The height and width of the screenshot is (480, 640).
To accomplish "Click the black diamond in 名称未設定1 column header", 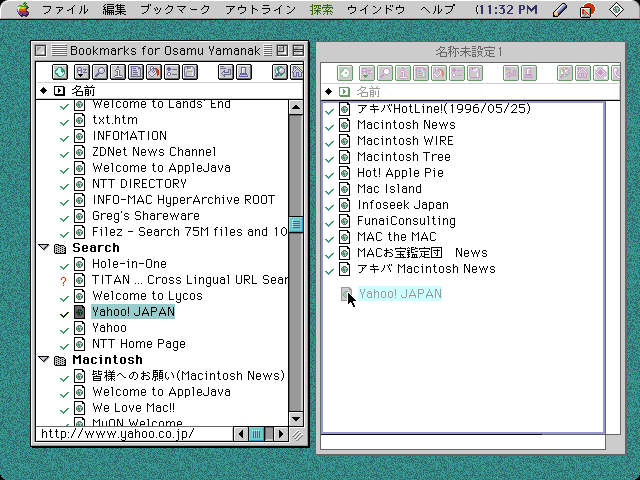I will pyautogui.click(x=329, y=92).
